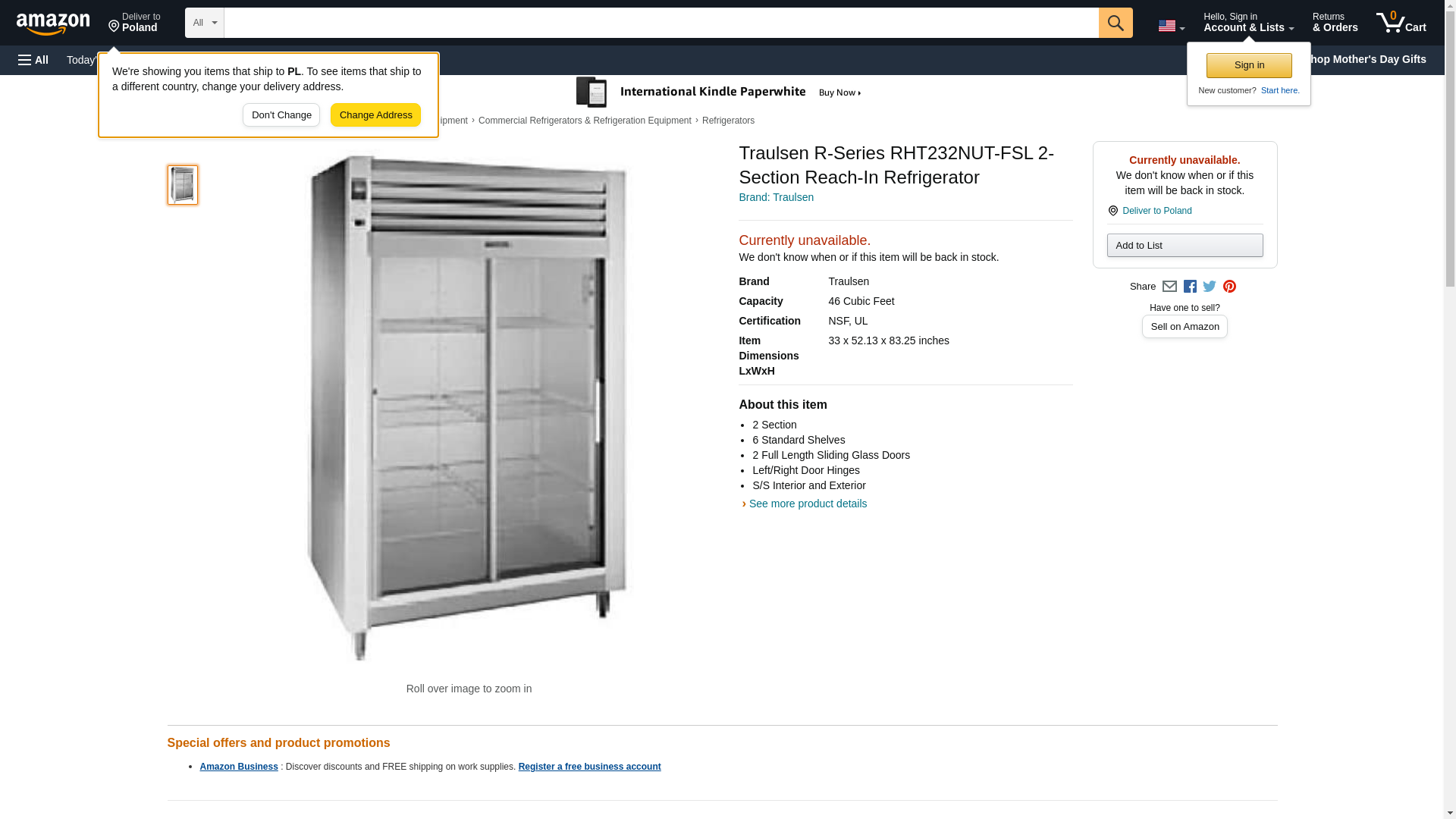Expand the search category All dropdown
Viewport: 1456px width, 819px height.
(205, 23)
